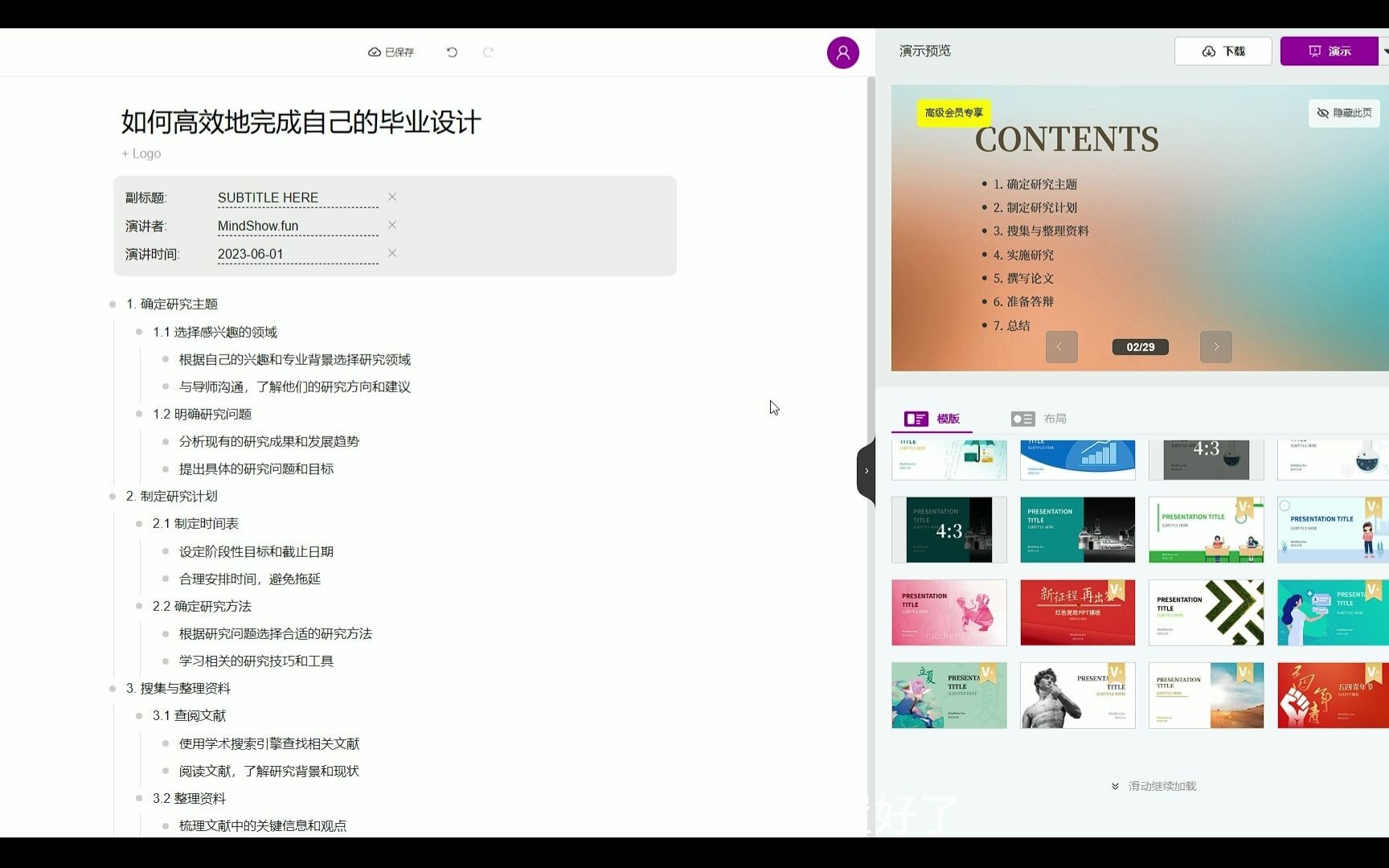
Task: Click the + Logo link
Action: coord(141,154)
